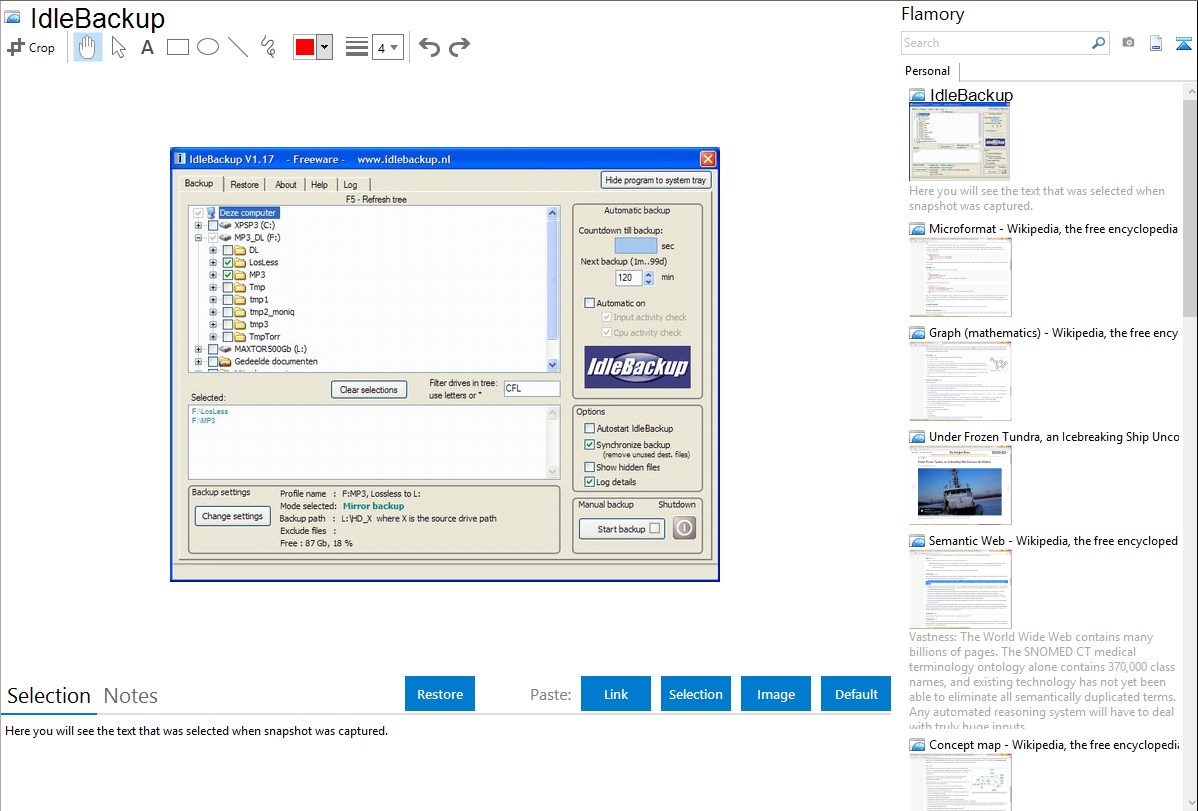Image resolution: width=1198 pixels, height=811 pixels.
Task: Switch to the Notes tab
Action: [x=130, y=696]
